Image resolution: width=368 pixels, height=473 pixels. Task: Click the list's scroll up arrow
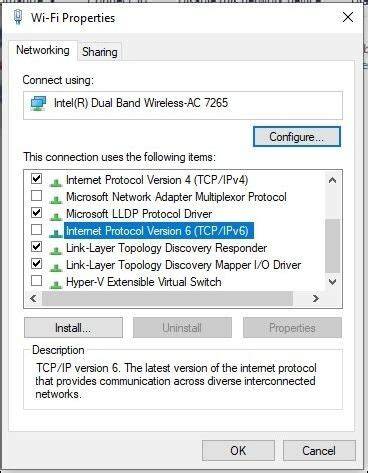[332, 180]
